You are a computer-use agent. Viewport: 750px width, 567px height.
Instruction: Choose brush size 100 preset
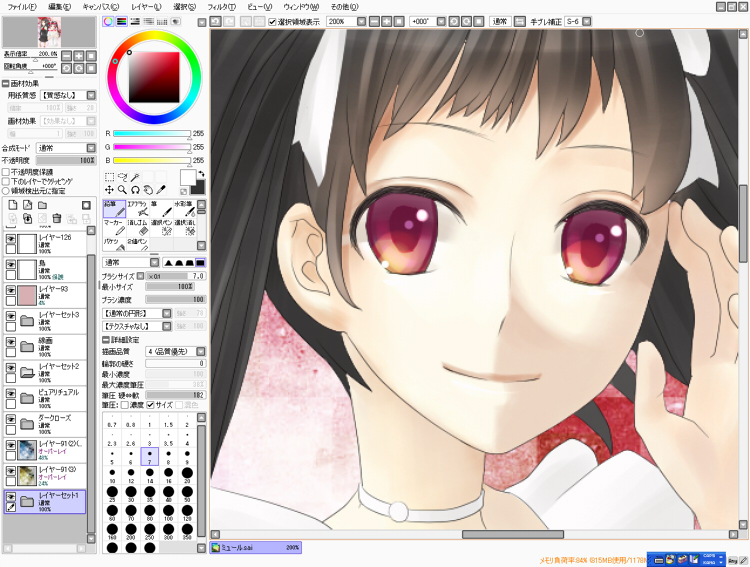(x=168, y=512)
